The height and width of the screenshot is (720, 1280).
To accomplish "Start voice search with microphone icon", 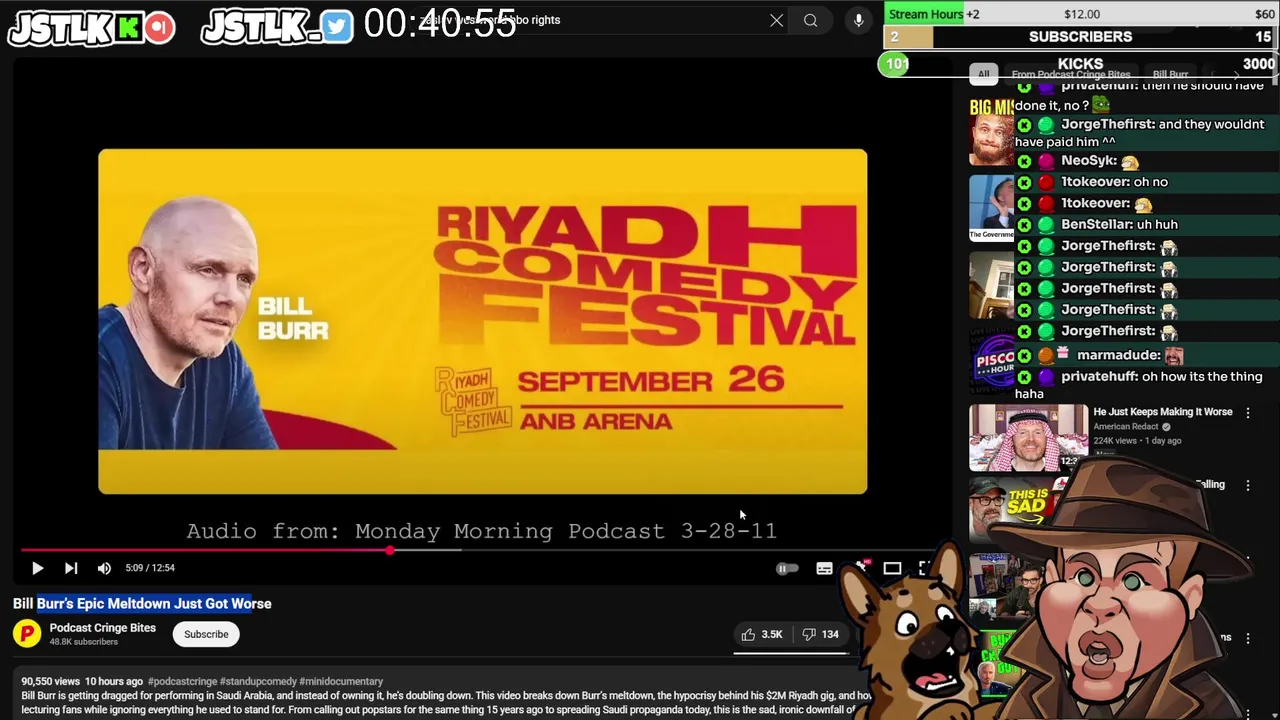I will (x=858, y=20).
